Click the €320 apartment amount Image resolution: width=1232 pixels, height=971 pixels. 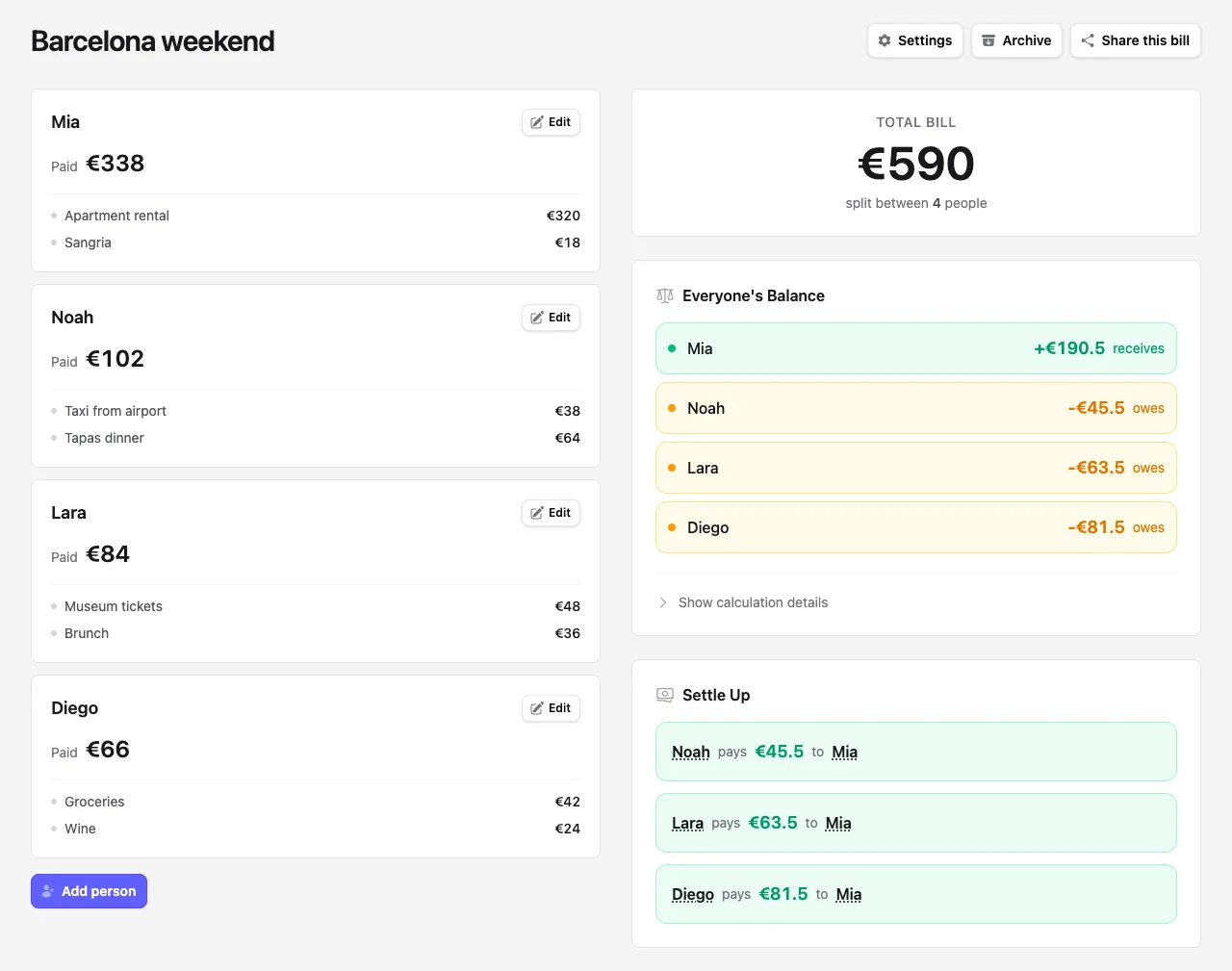(x=563, y=216)
